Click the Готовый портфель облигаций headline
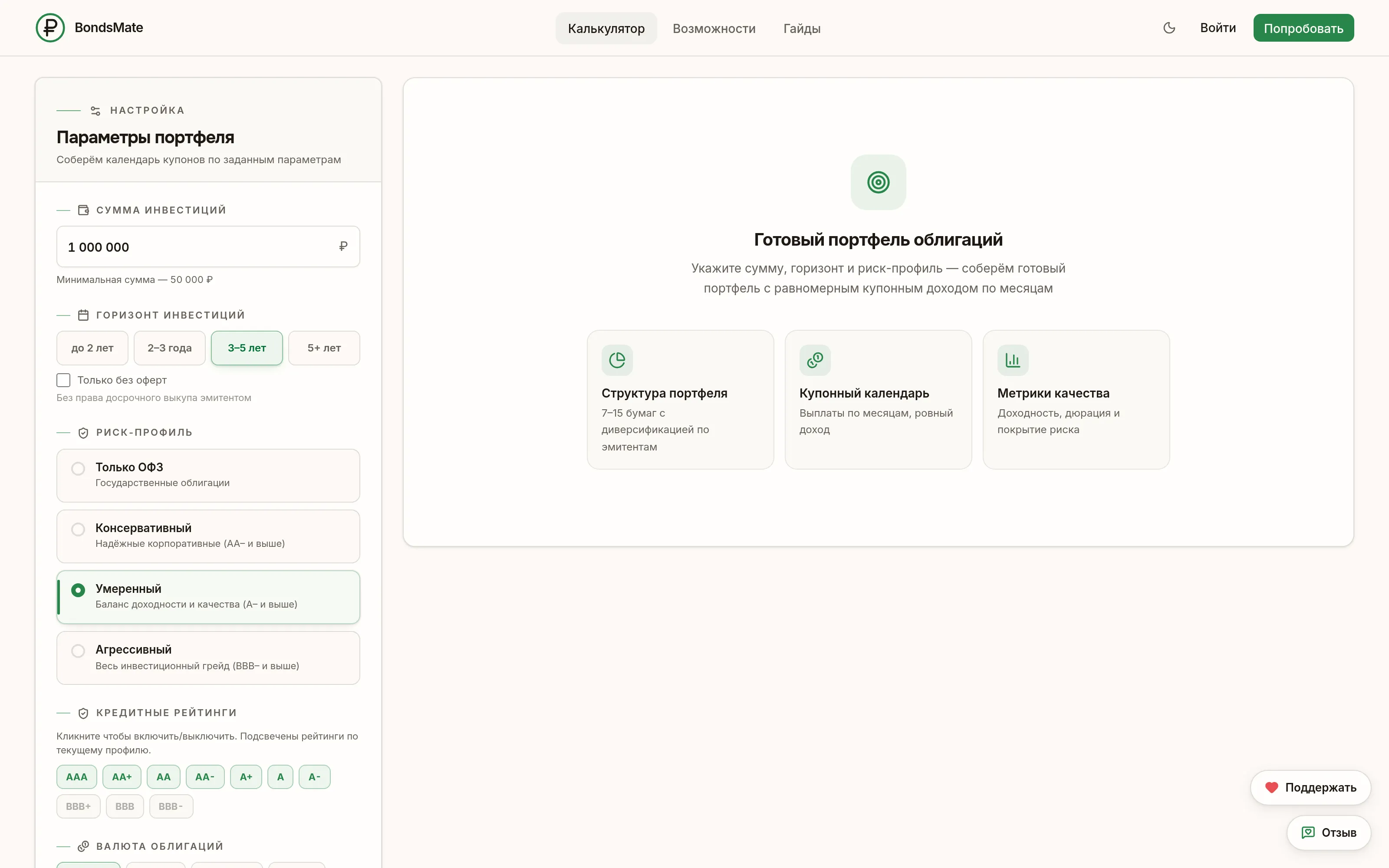 pos(878,240)
